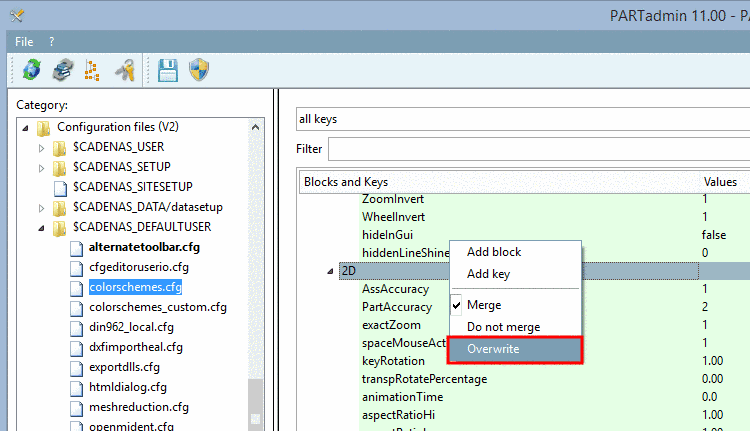Click the colorschemes.cfg file icon
The width and height of the screenshot is (750, 431).
pyautogui.click(x=76, y=288)
